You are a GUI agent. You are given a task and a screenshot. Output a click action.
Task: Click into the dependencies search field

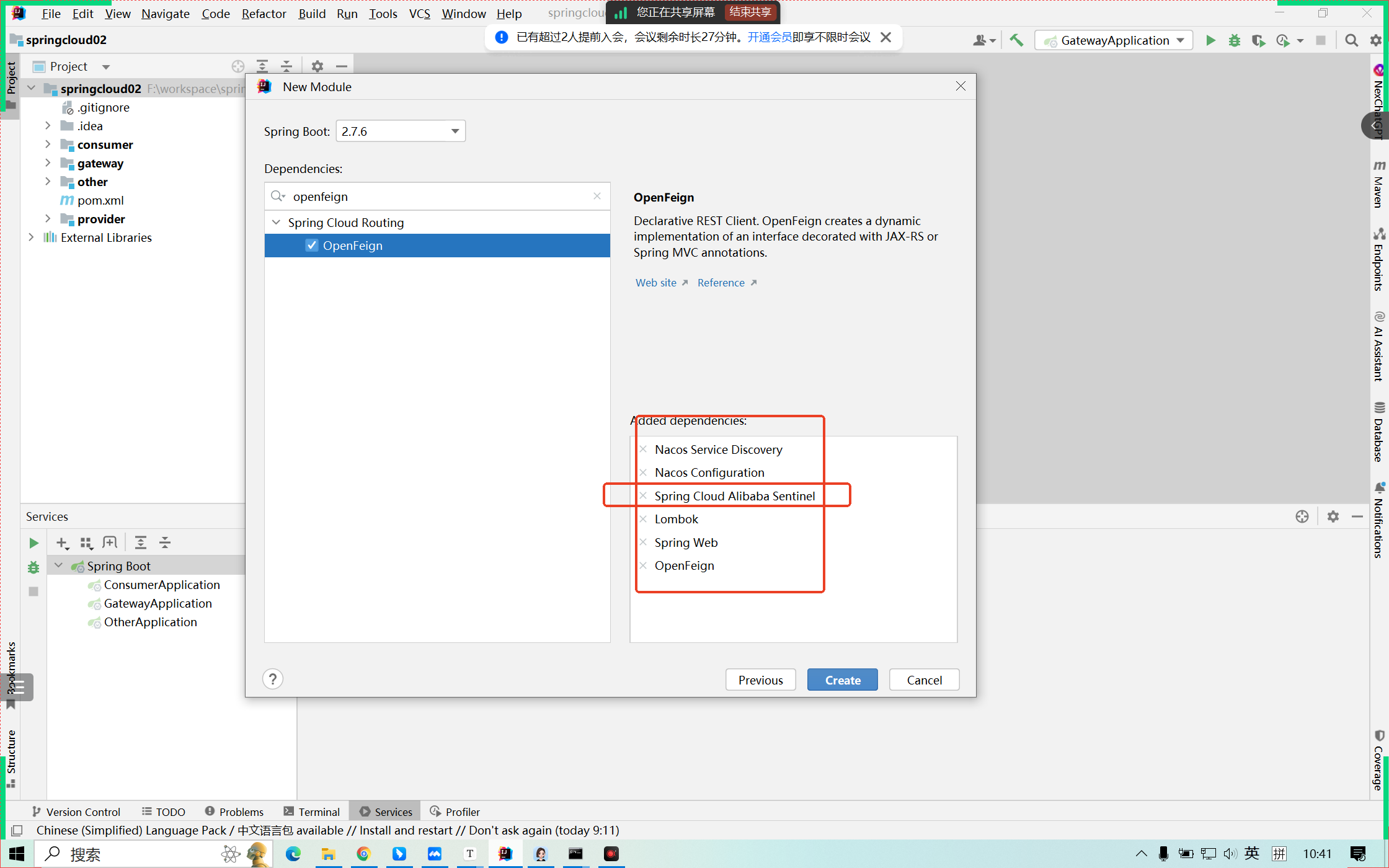(x=437, y=197)
